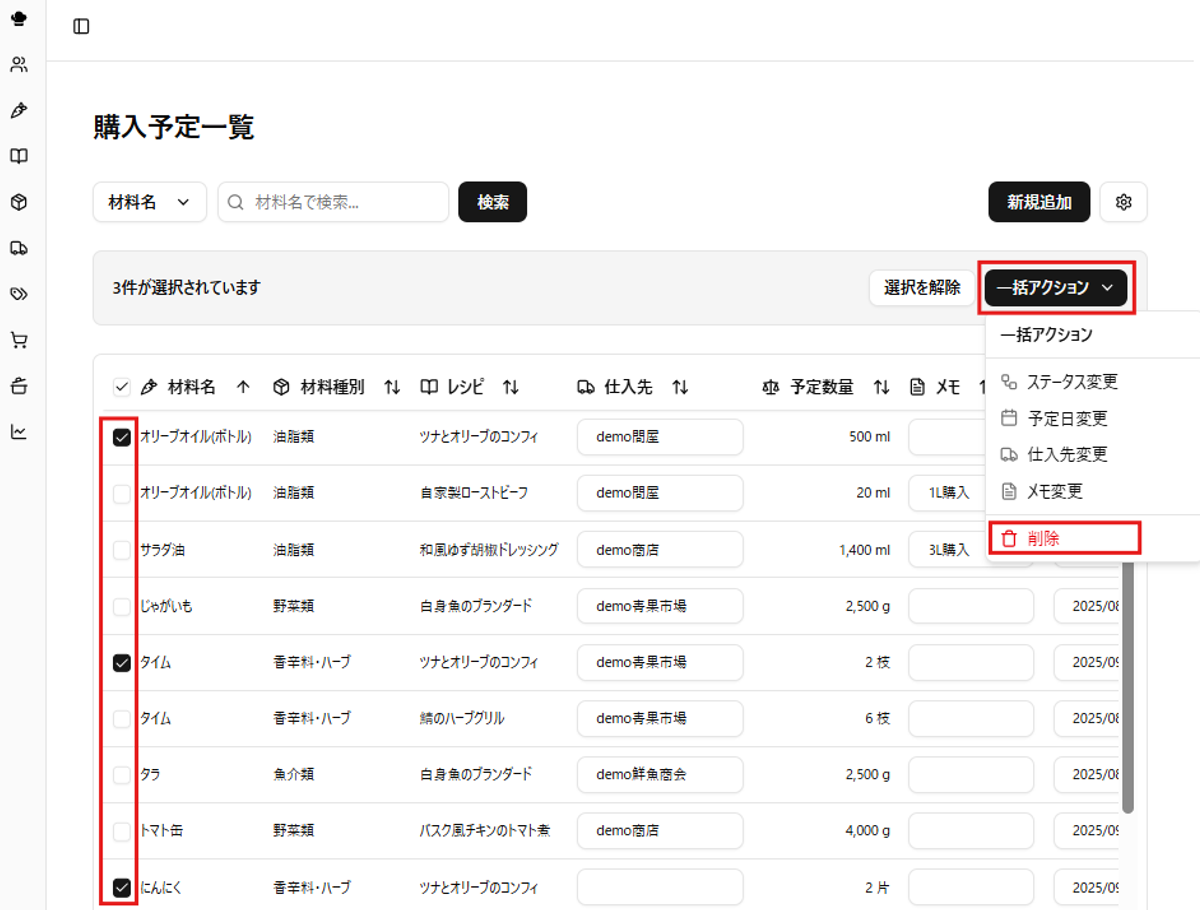Click the date field in トマト缶 row
The width and height of the screenshot is (1200, 910).
1087,831
